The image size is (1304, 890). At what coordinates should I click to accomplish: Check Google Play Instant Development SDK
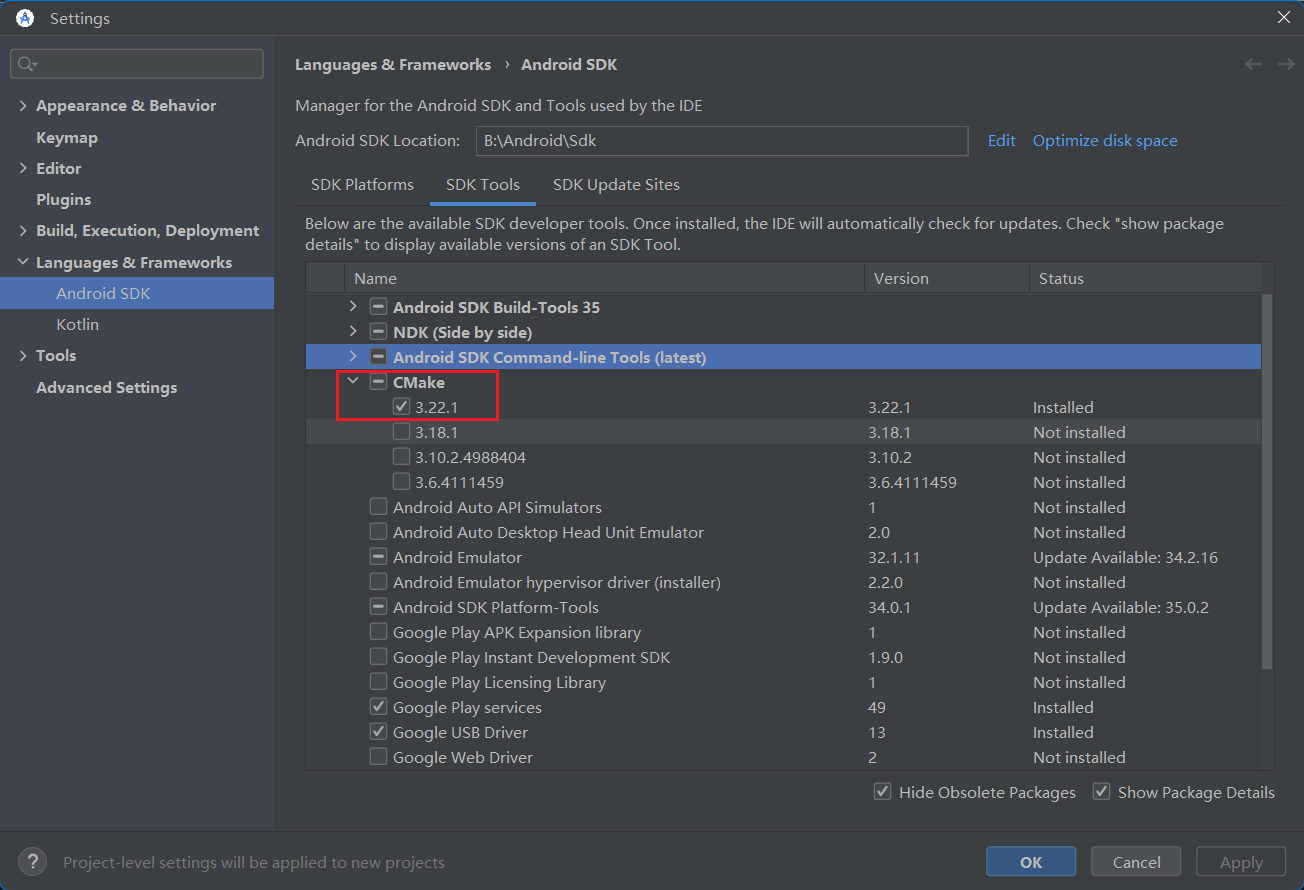coord(378,657)
